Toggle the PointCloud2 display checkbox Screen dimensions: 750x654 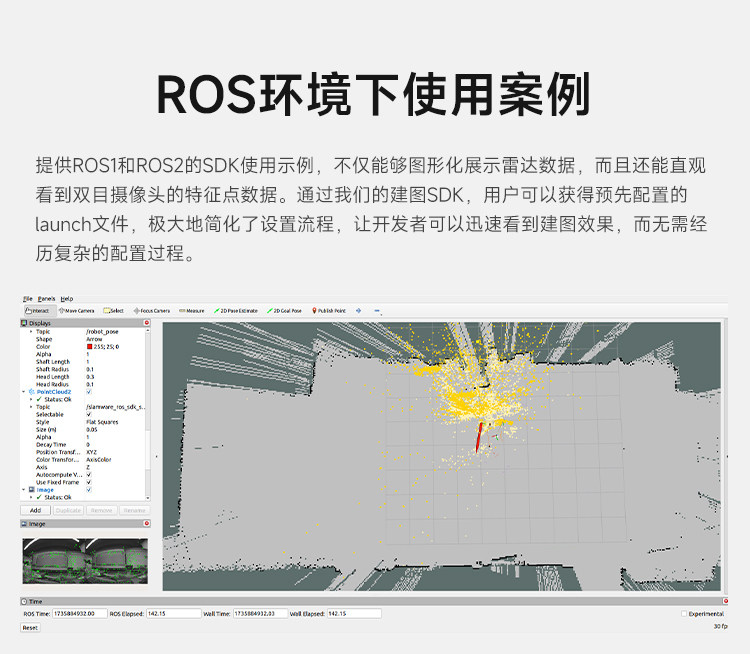pyautogui.click(x=88, y=392)
